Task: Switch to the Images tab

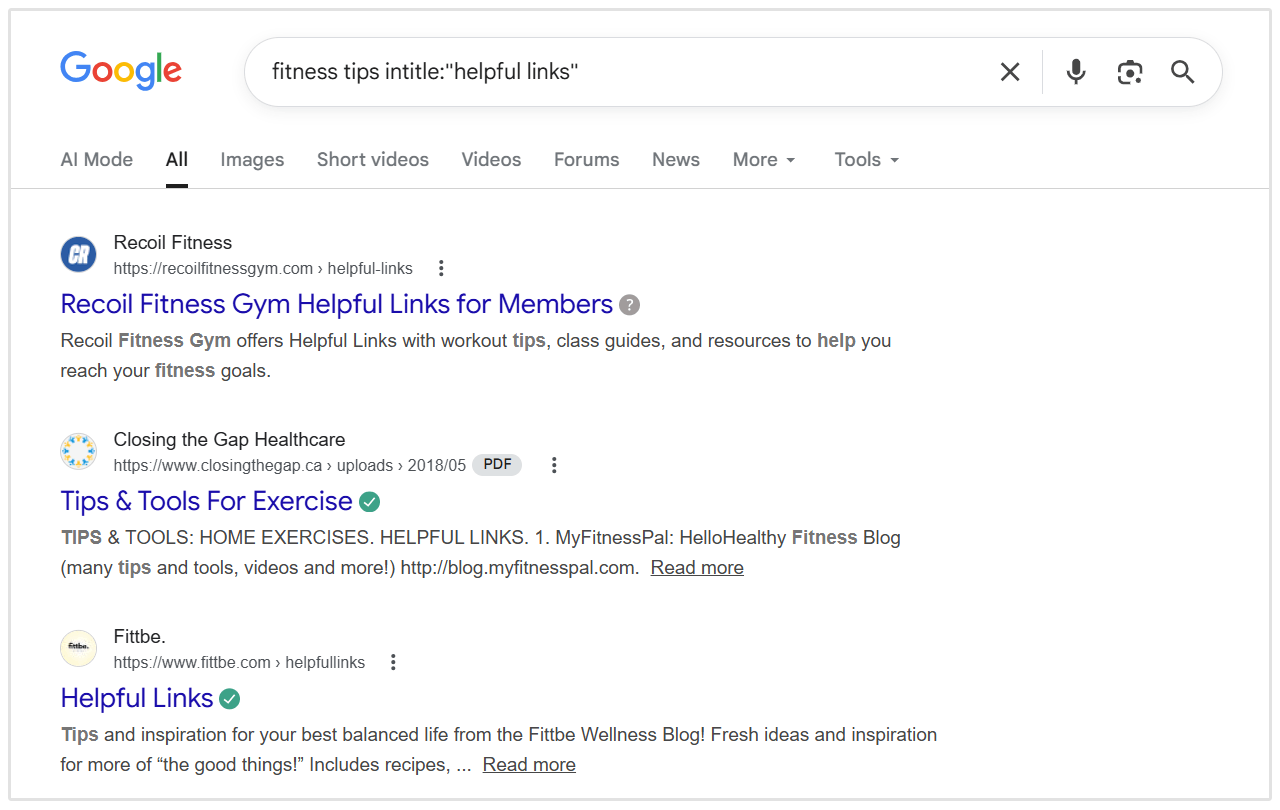Action: 252,159
